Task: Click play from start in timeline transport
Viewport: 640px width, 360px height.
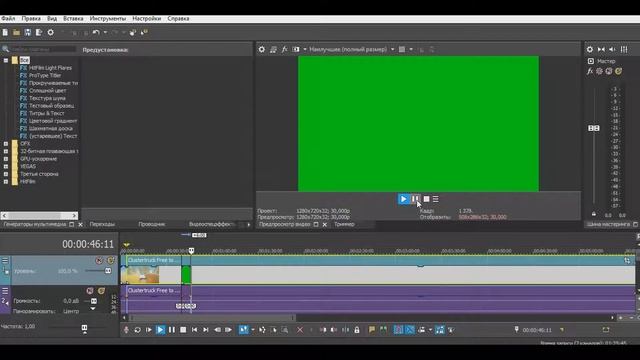Action: click(149, 330)
